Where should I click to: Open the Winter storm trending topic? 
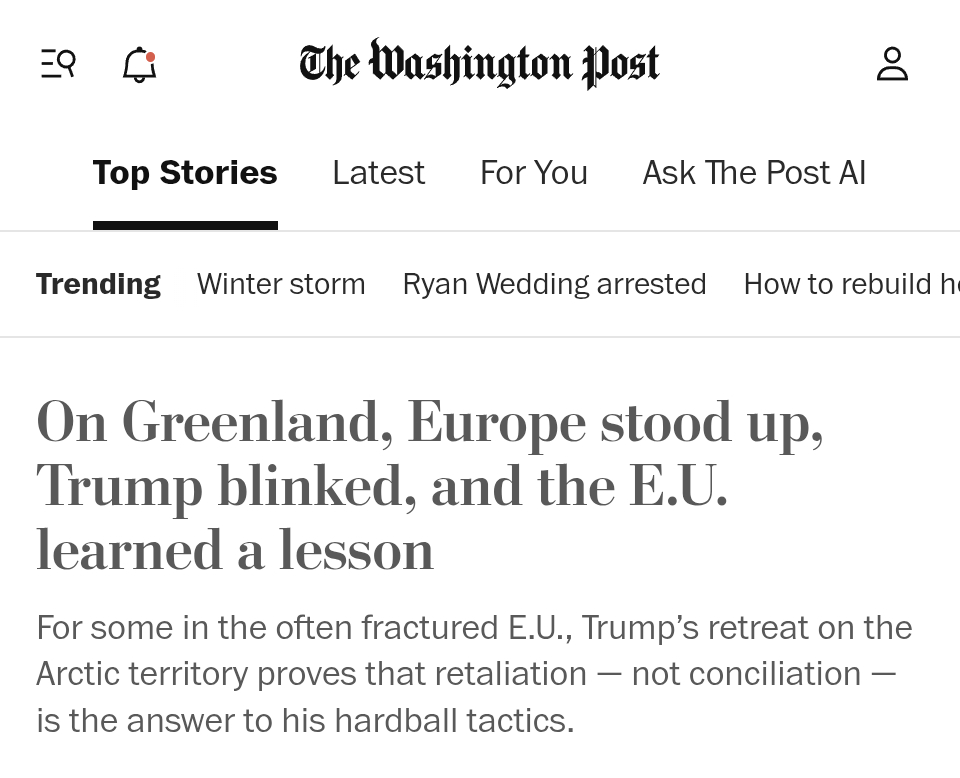tap(281, 284)
